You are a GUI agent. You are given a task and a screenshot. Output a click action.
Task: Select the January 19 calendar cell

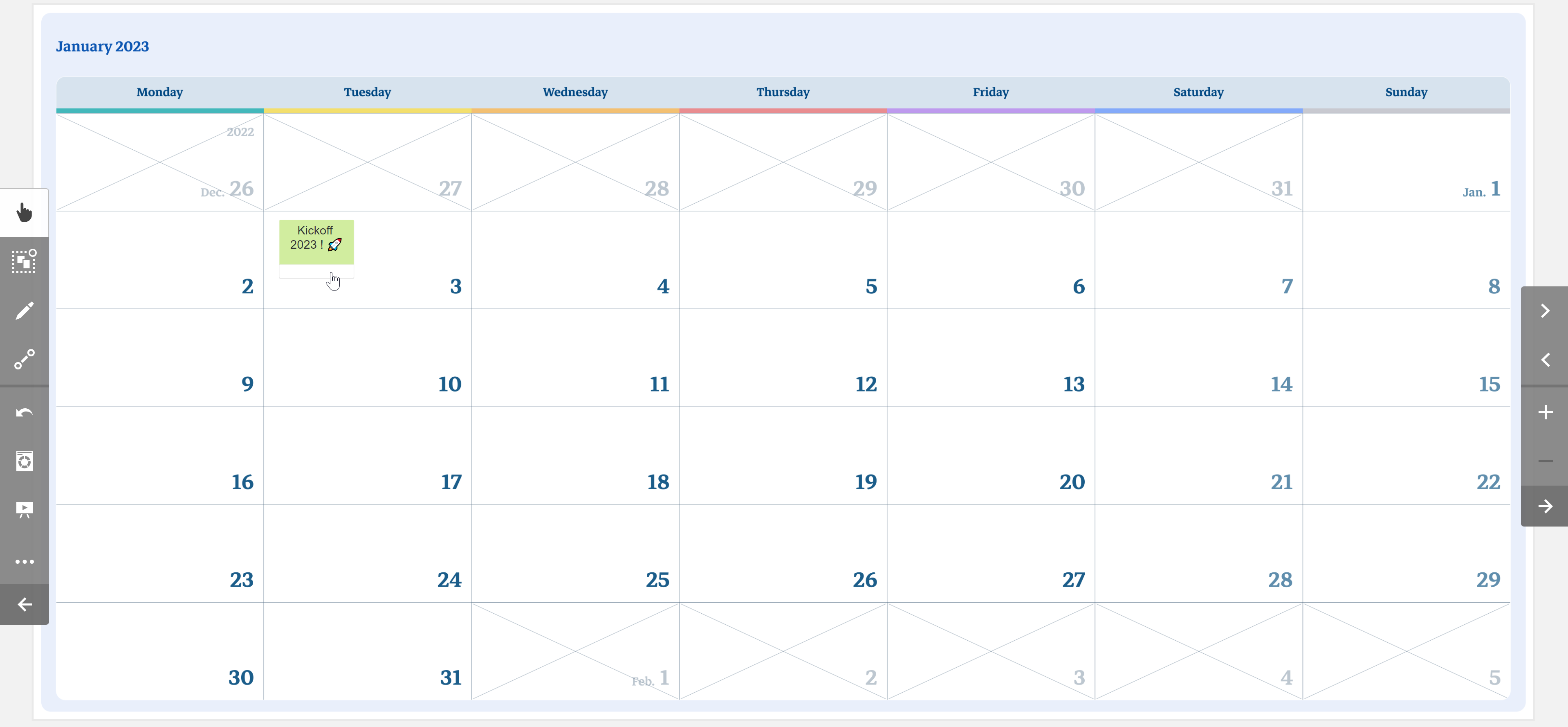click(783, 455)
